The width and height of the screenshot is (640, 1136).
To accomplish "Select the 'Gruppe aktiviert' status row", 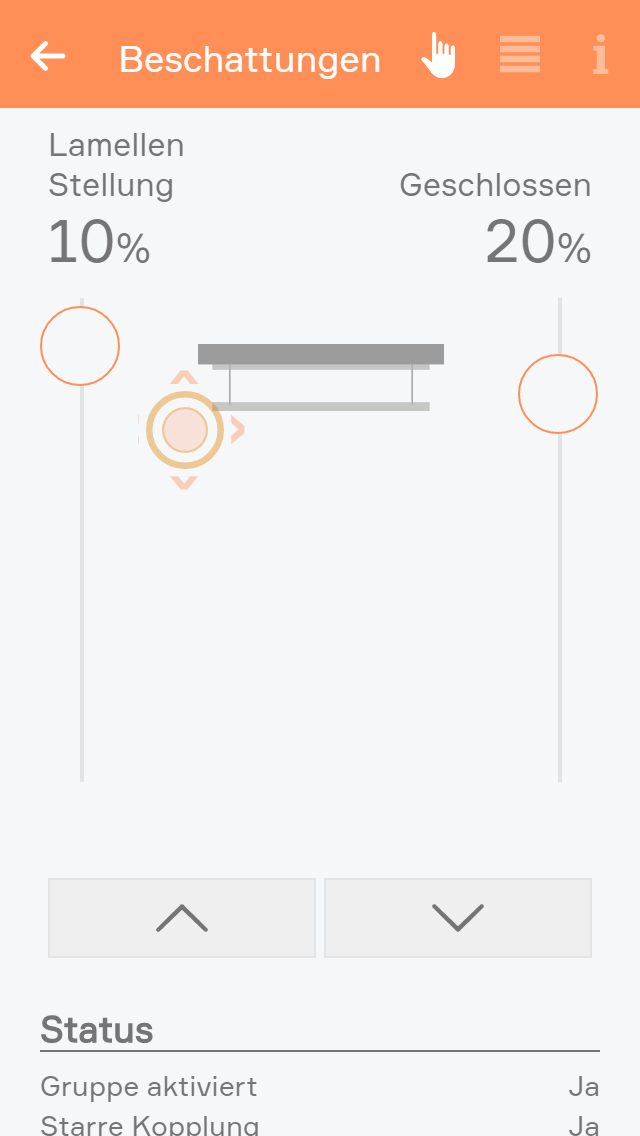I will 320,1086.
